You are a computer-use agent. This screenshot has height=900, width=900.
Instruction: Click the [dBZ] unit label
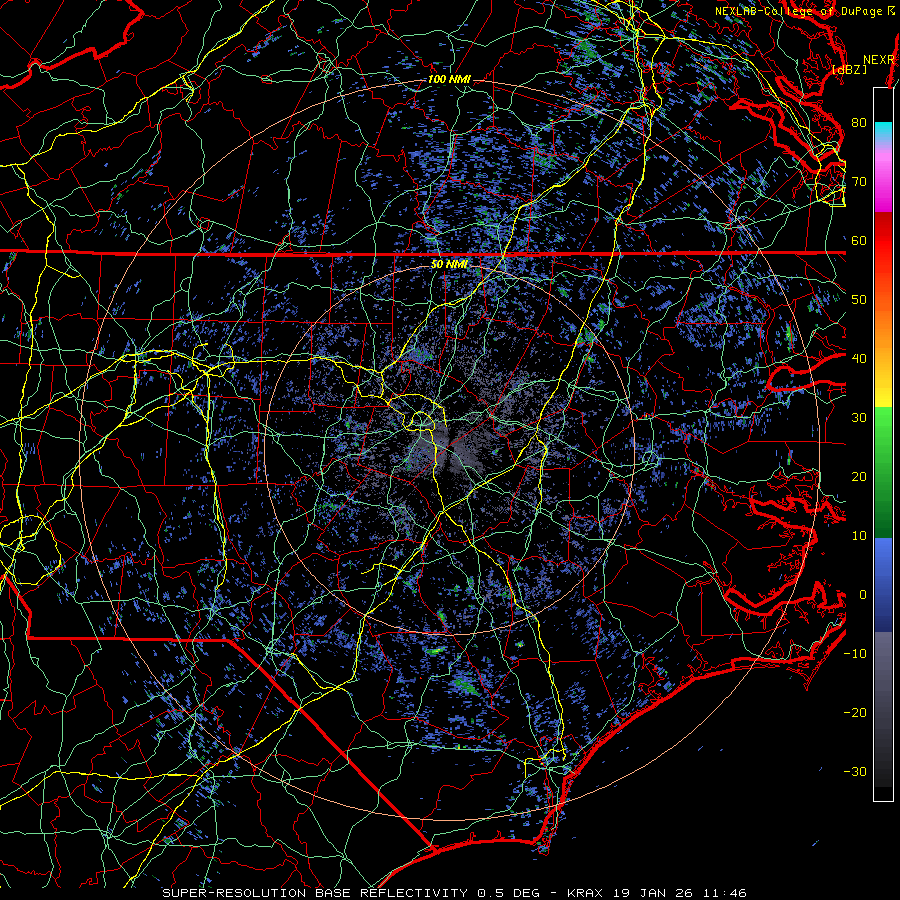pos(849,70)
